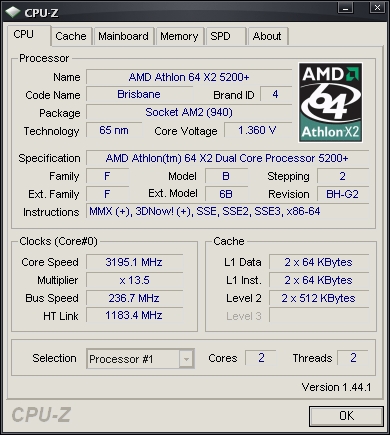390x435 pixels.
Task: Click the processor Name field value
Action: [189, 77]
